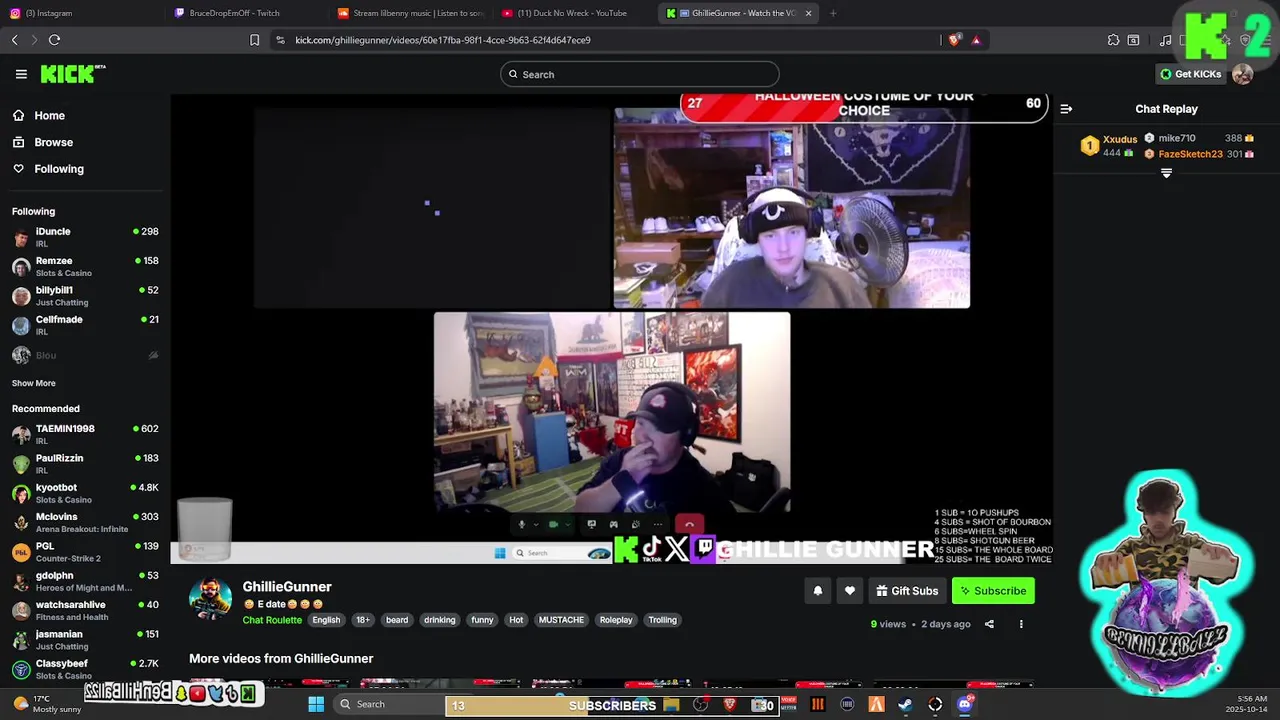Click the Hot tag
The image size is (1280, 720).
tap(516, 620)
